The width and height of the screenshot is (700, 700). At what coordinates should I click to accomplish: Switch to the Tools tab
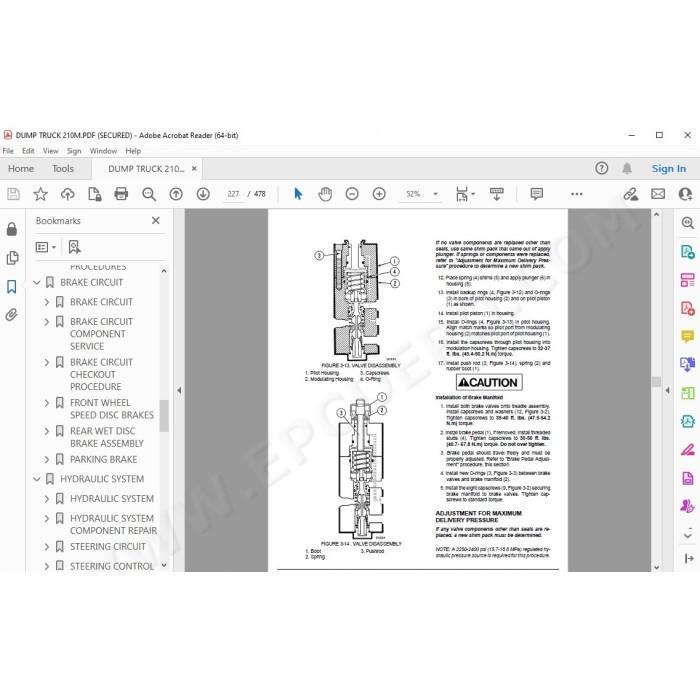pyautogui.click(x=63, y=168)
